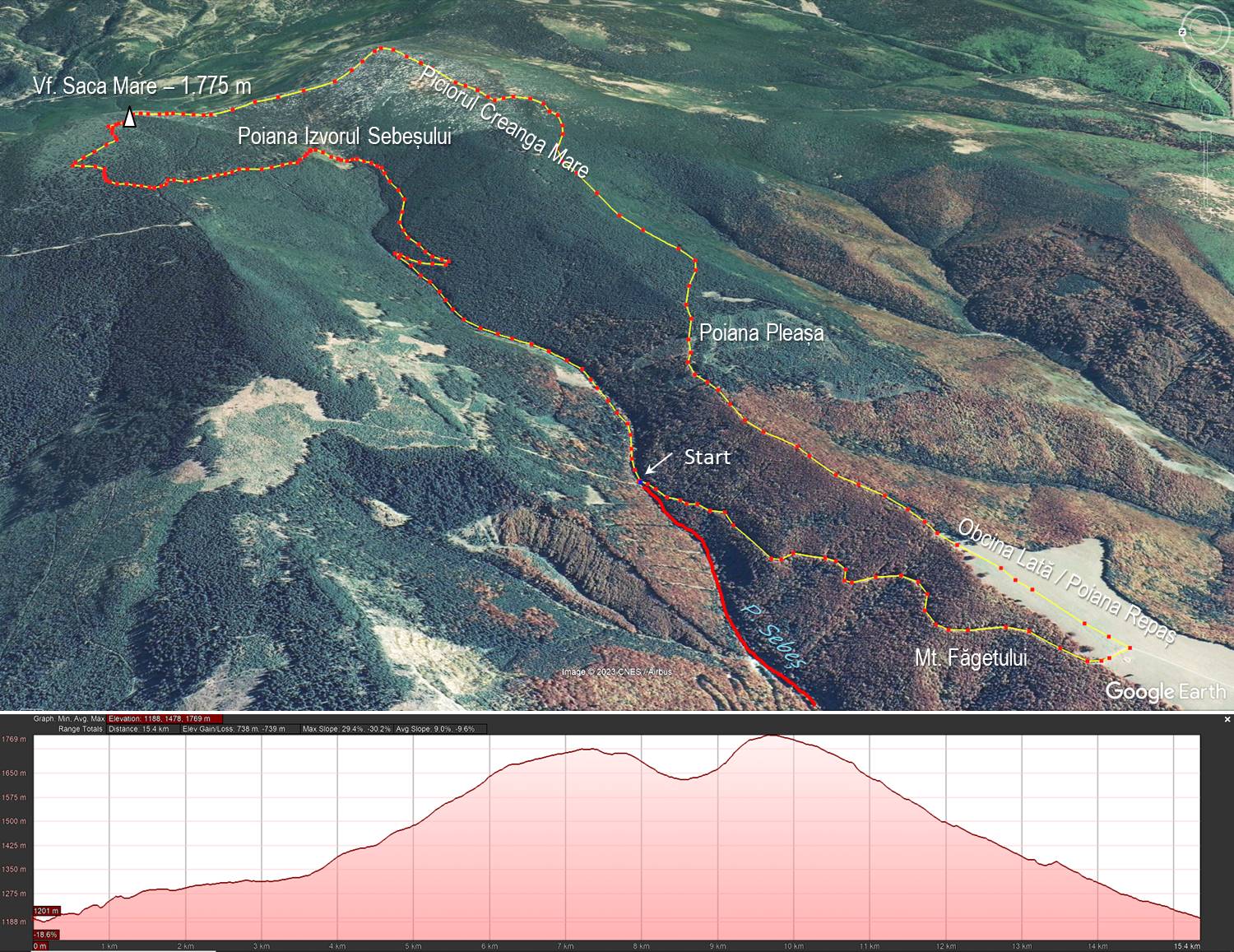Click the compass North marker
This screenshot has width=1234, height=952.
click(1182, 32)
